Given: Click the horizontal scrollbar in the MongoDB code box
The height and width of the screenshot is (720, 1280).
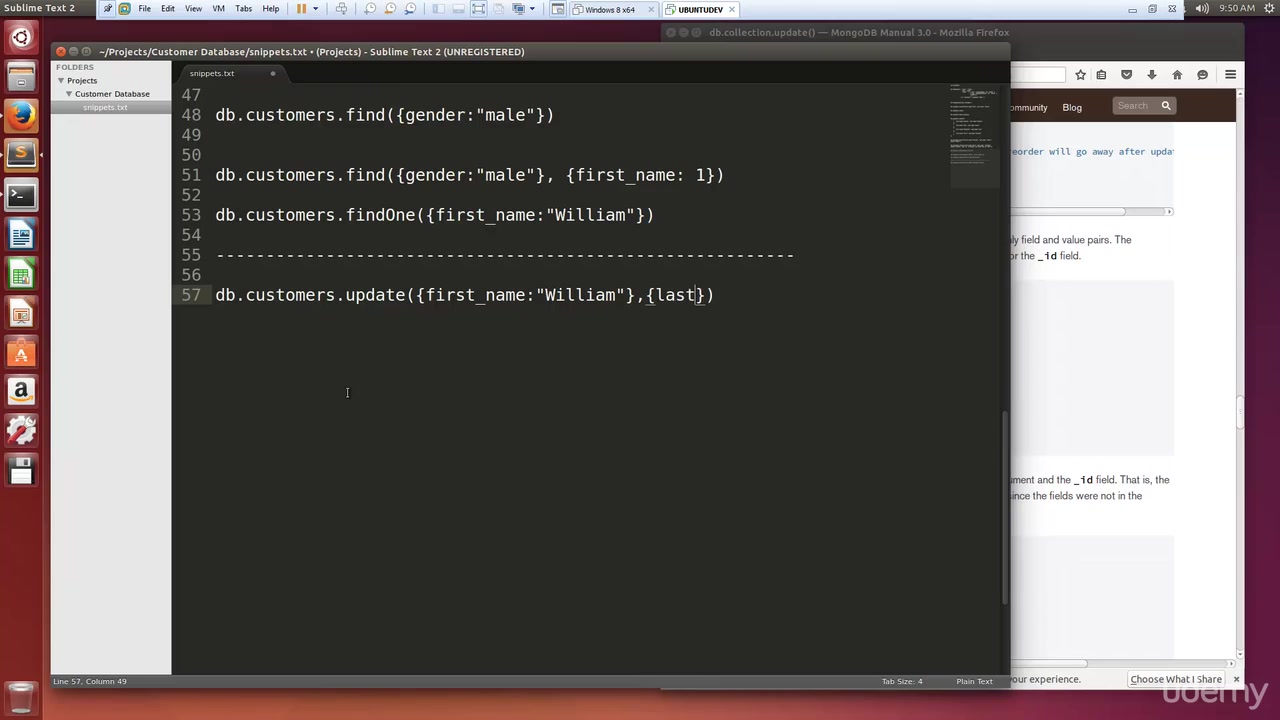Looking at the screenshot, I should pos(1091,211).
